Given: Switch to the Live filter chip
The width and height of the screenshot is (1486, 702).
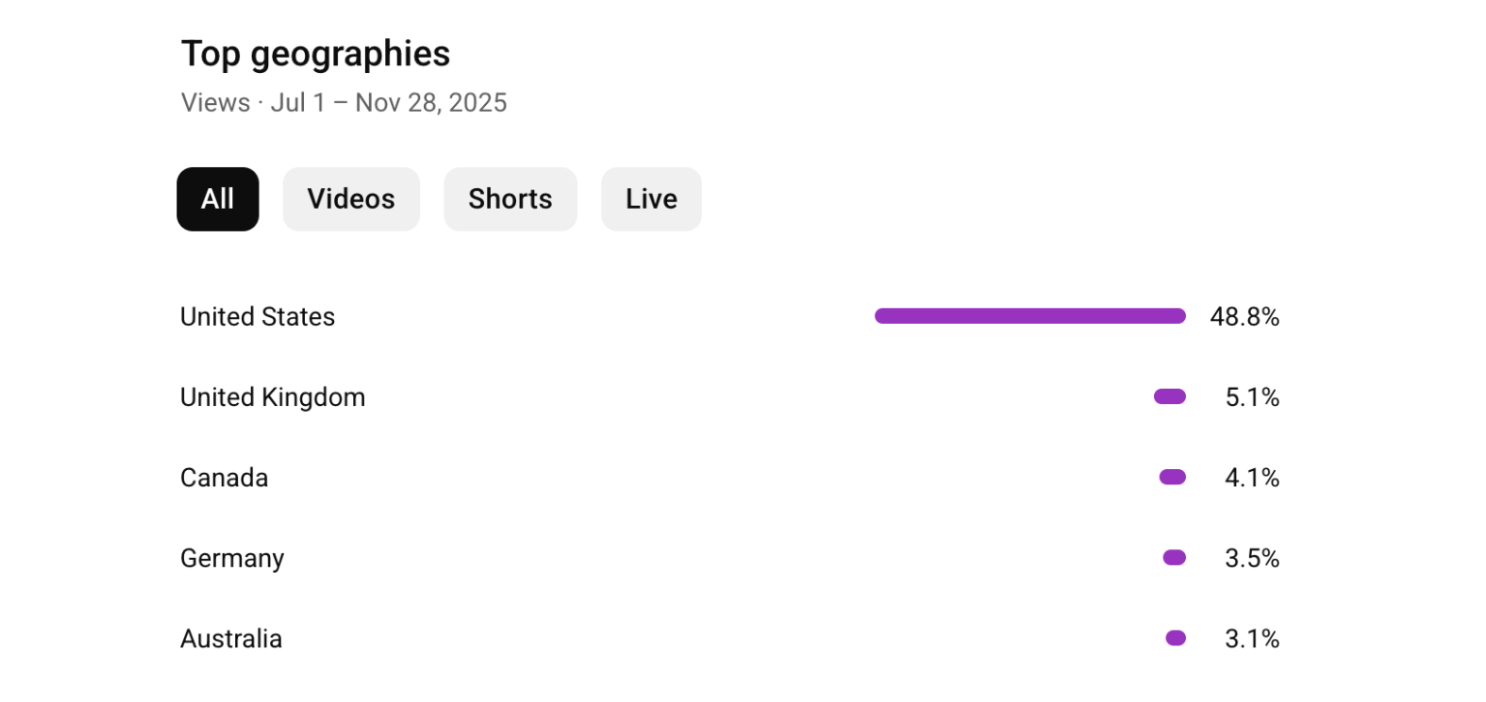Looking at the screenshot, I should 651,199.
